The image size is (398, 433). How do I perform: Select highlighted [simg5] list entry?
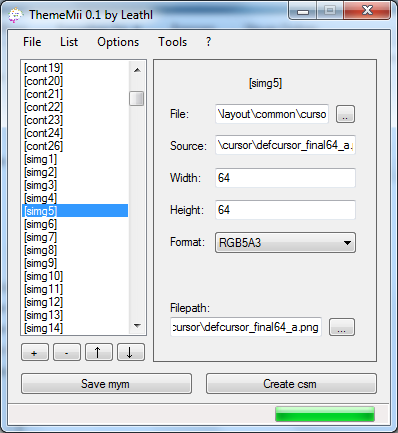tap(75, 211)
